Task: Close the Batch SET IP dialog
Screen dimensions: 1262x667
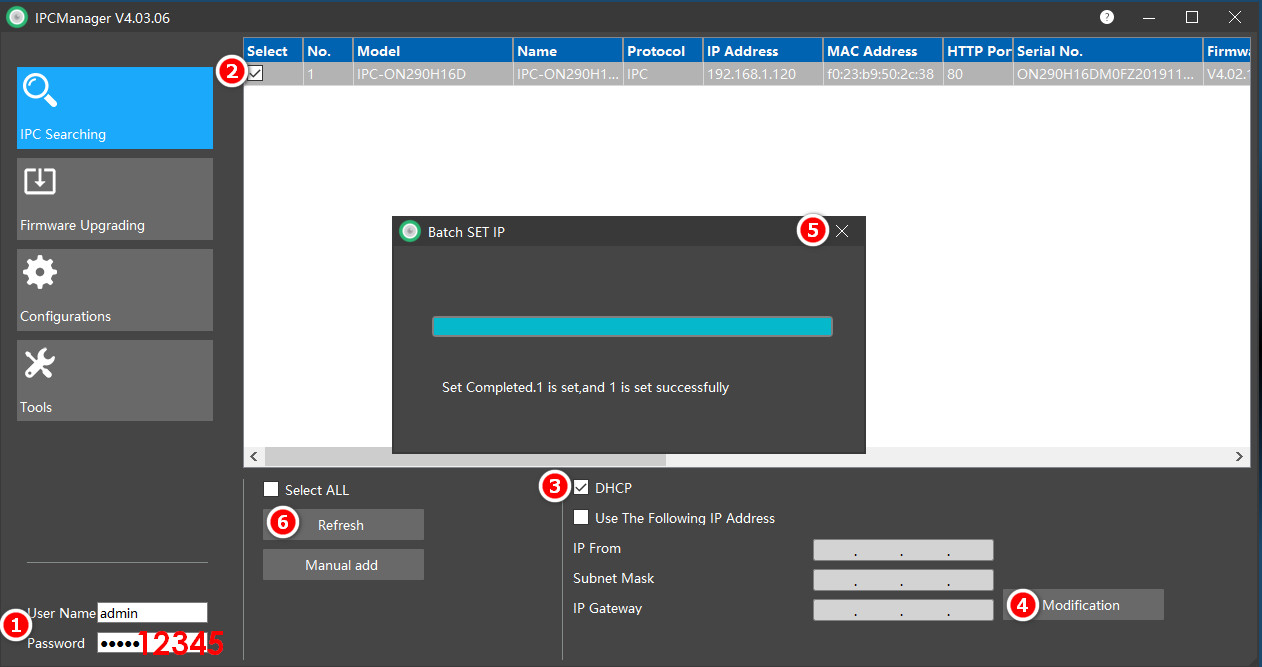Action: tap(842, 231)
